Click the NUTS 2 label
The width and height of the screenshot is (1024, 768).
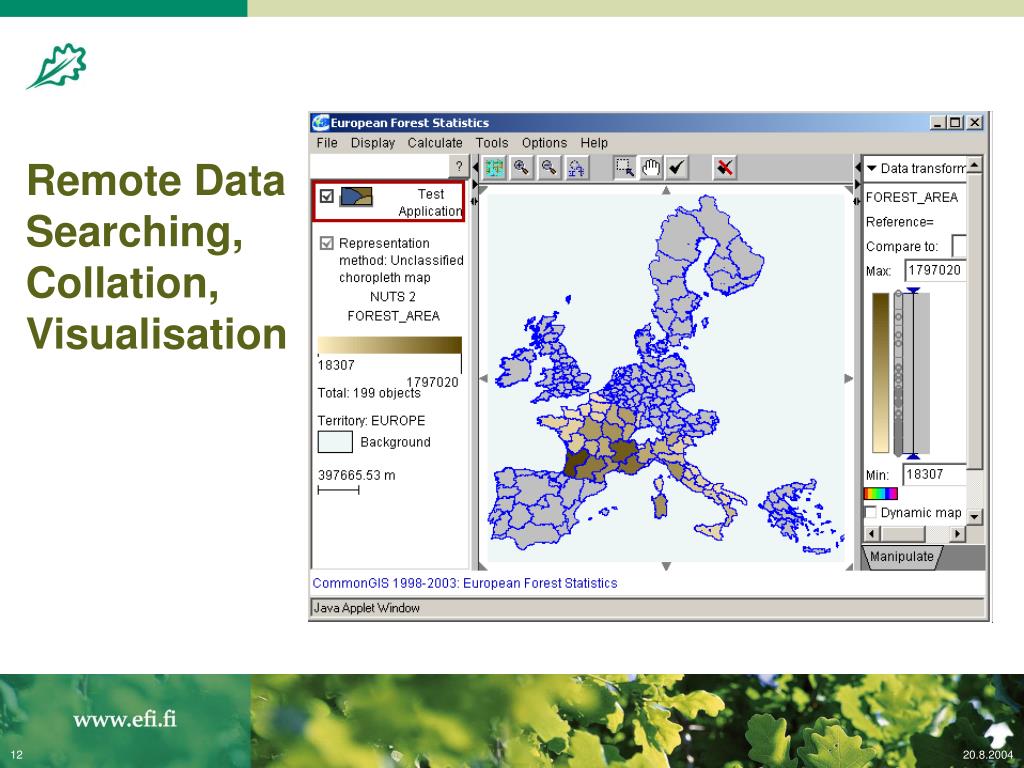pos(392,296)
